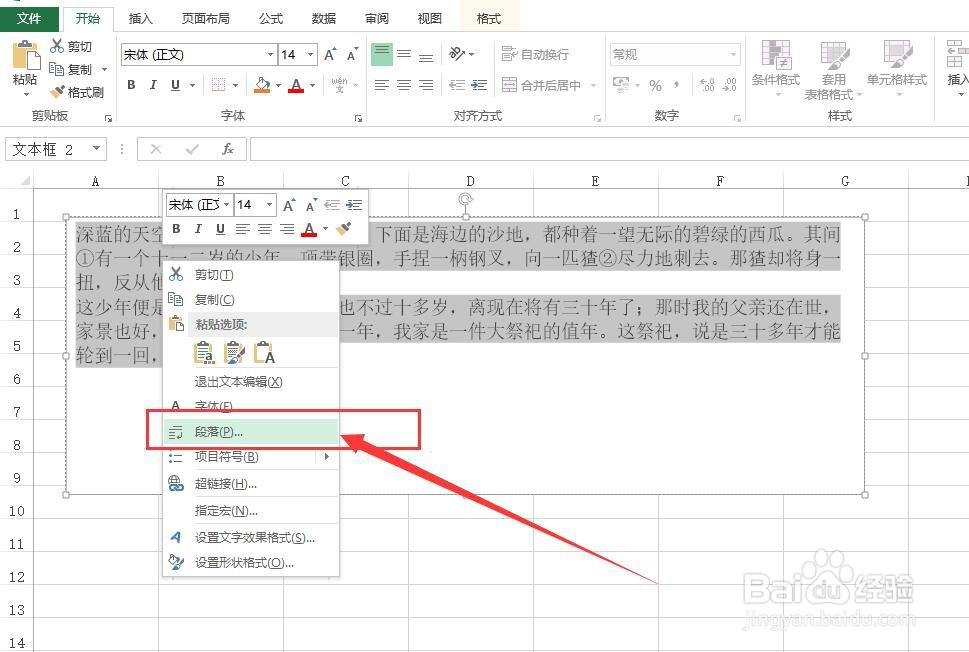Viewport: 969px width, 652px height.
Task: Switch to the 插入 Insert tab
Action: (140, 19)
